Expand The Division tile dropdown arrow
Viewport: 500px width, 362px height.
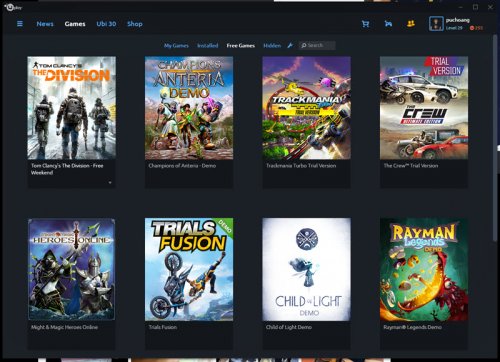click(x=110, y=182)
